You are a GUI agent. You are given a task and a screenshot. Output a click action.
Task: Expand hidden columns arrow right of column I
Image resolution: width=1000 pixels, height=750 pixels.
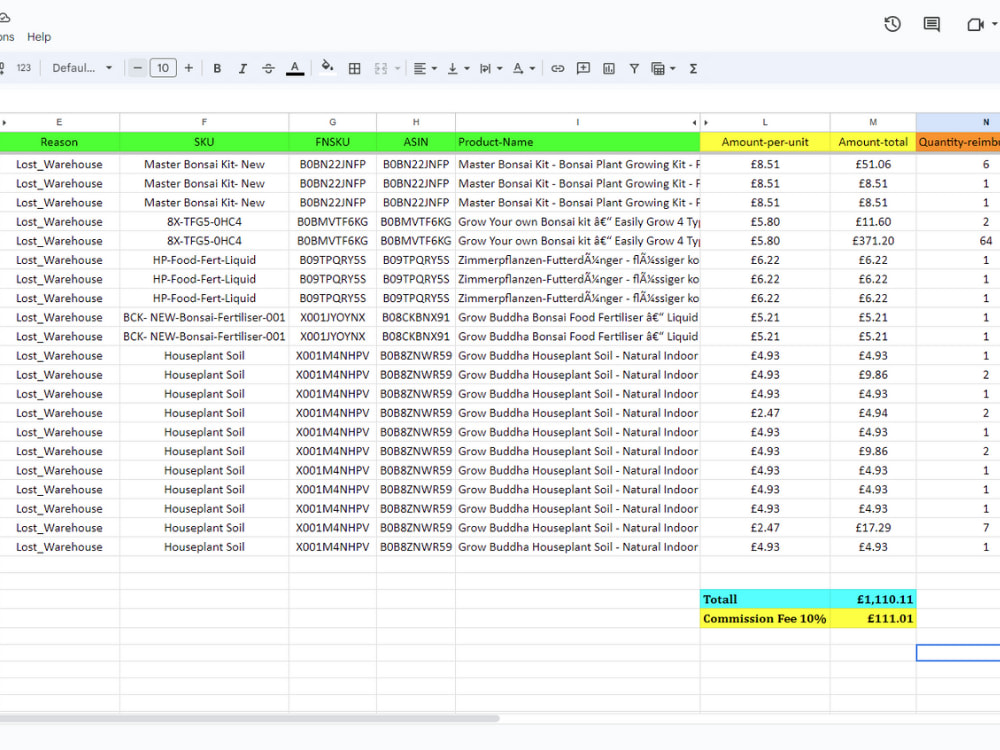pos(695,122)
